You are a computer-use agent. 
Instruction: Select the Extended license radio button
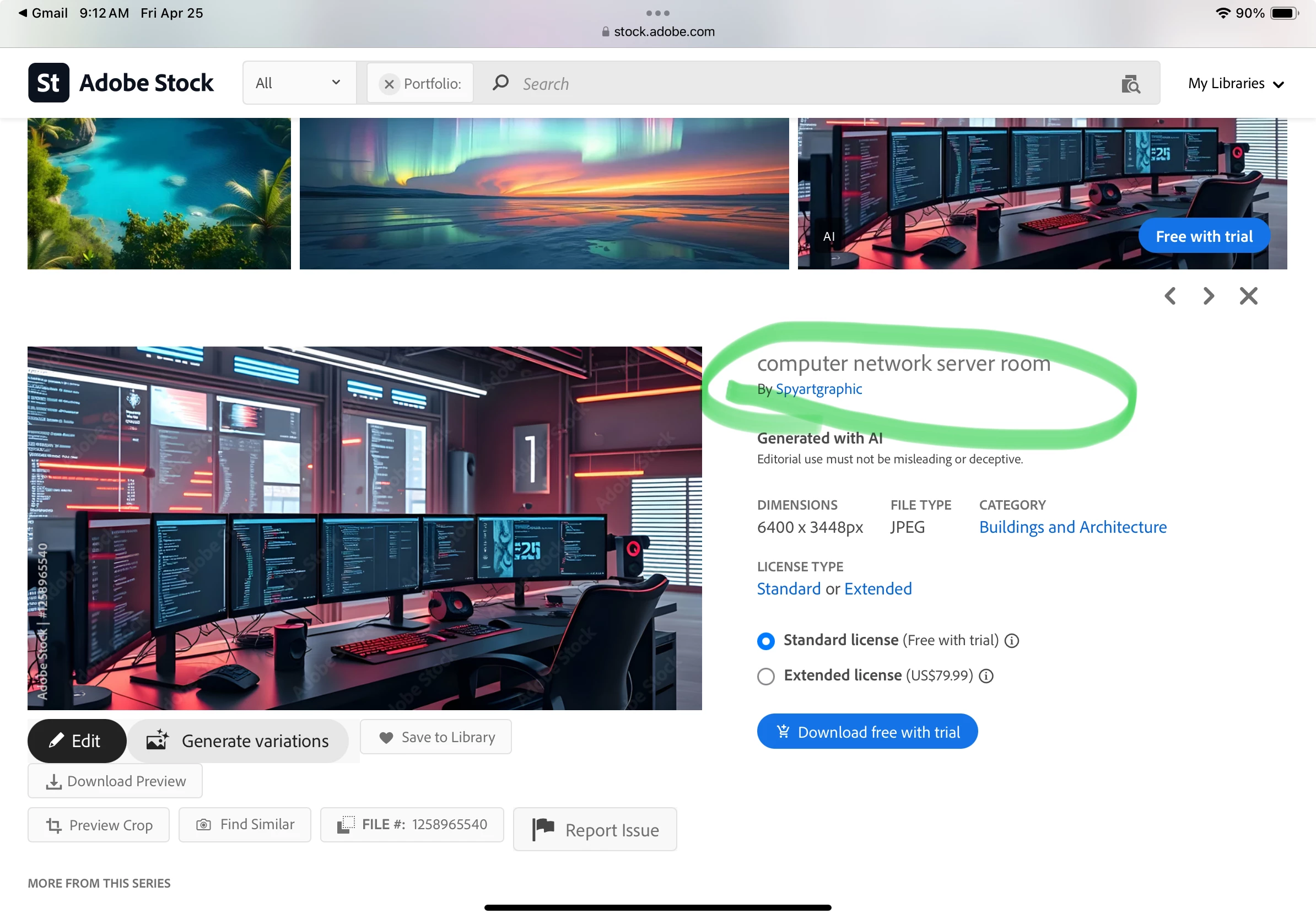(x=766, y=676)
